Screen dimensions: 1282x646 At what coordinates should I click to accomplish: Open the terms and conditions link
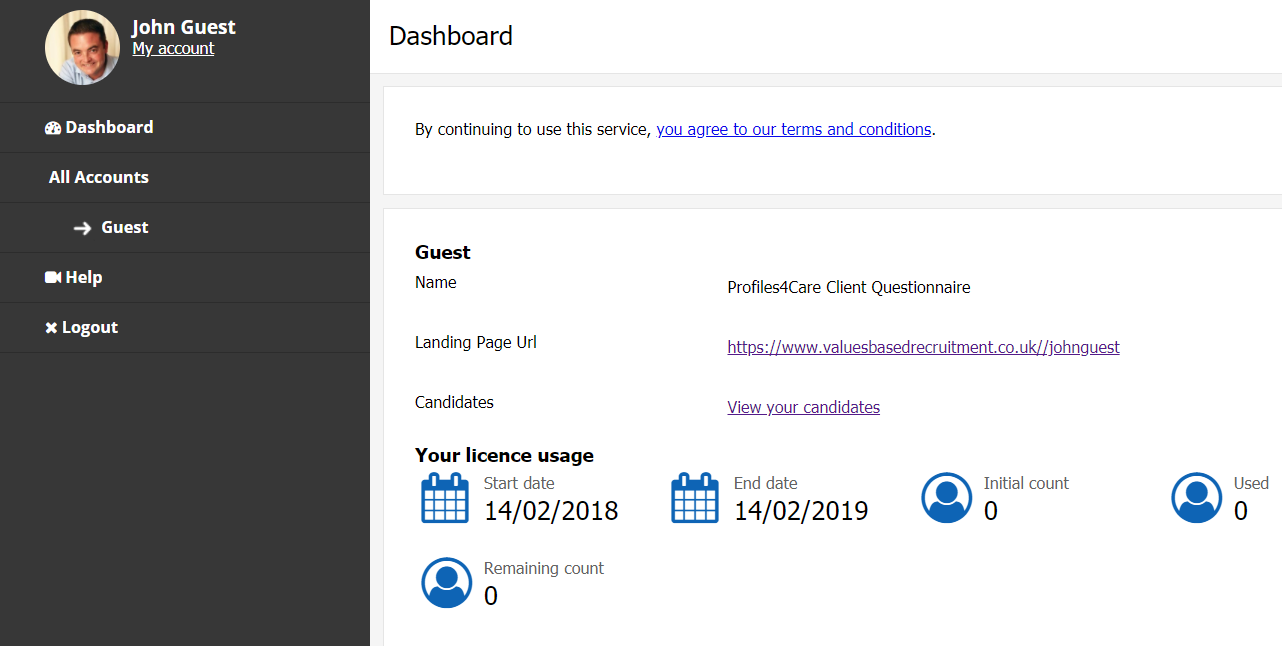pos(794,129)
